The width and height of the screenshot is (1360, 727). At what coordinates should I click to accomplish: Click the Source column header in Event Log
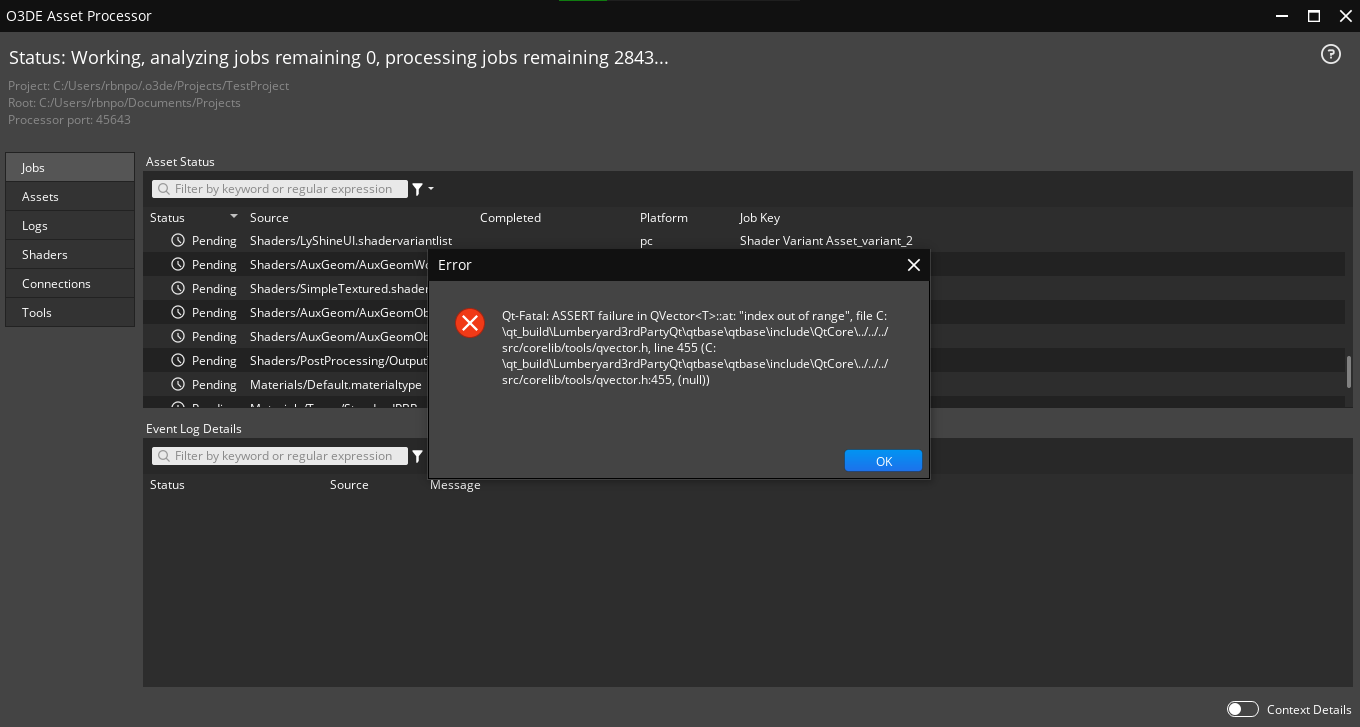point(349,485)
